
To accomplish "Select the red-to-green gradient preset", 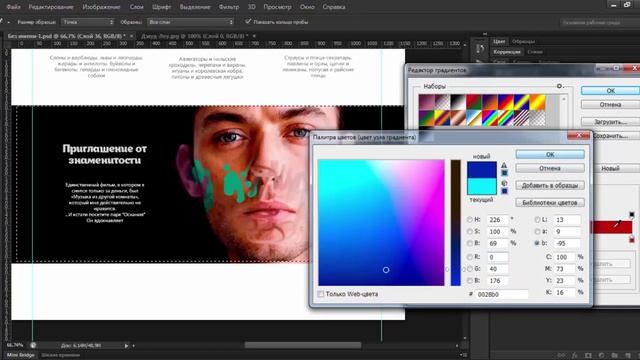I will tap(474, 102).
